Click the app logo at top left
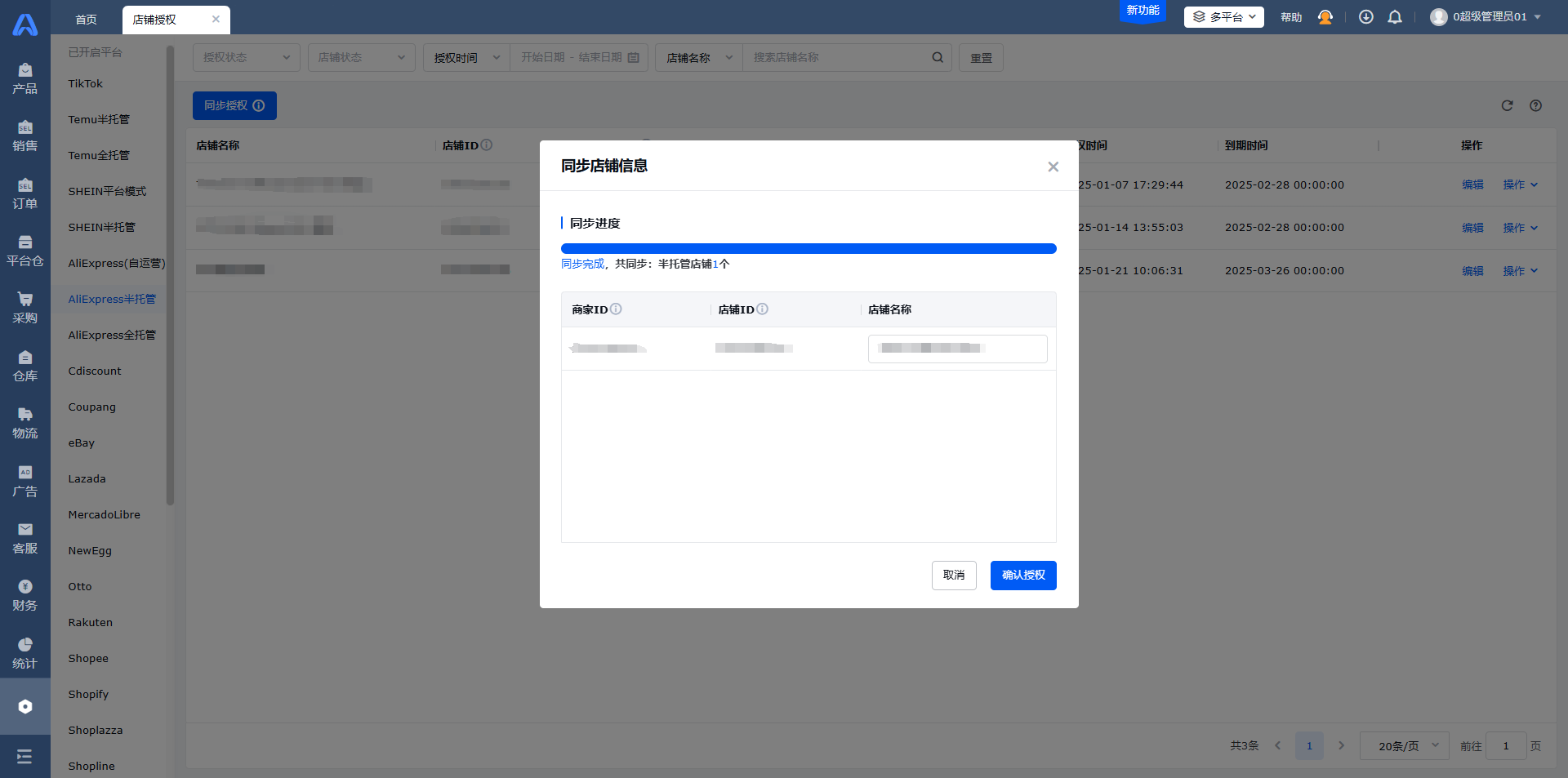The width and height of the screenshot is (1568, 778). coord(24,24)
